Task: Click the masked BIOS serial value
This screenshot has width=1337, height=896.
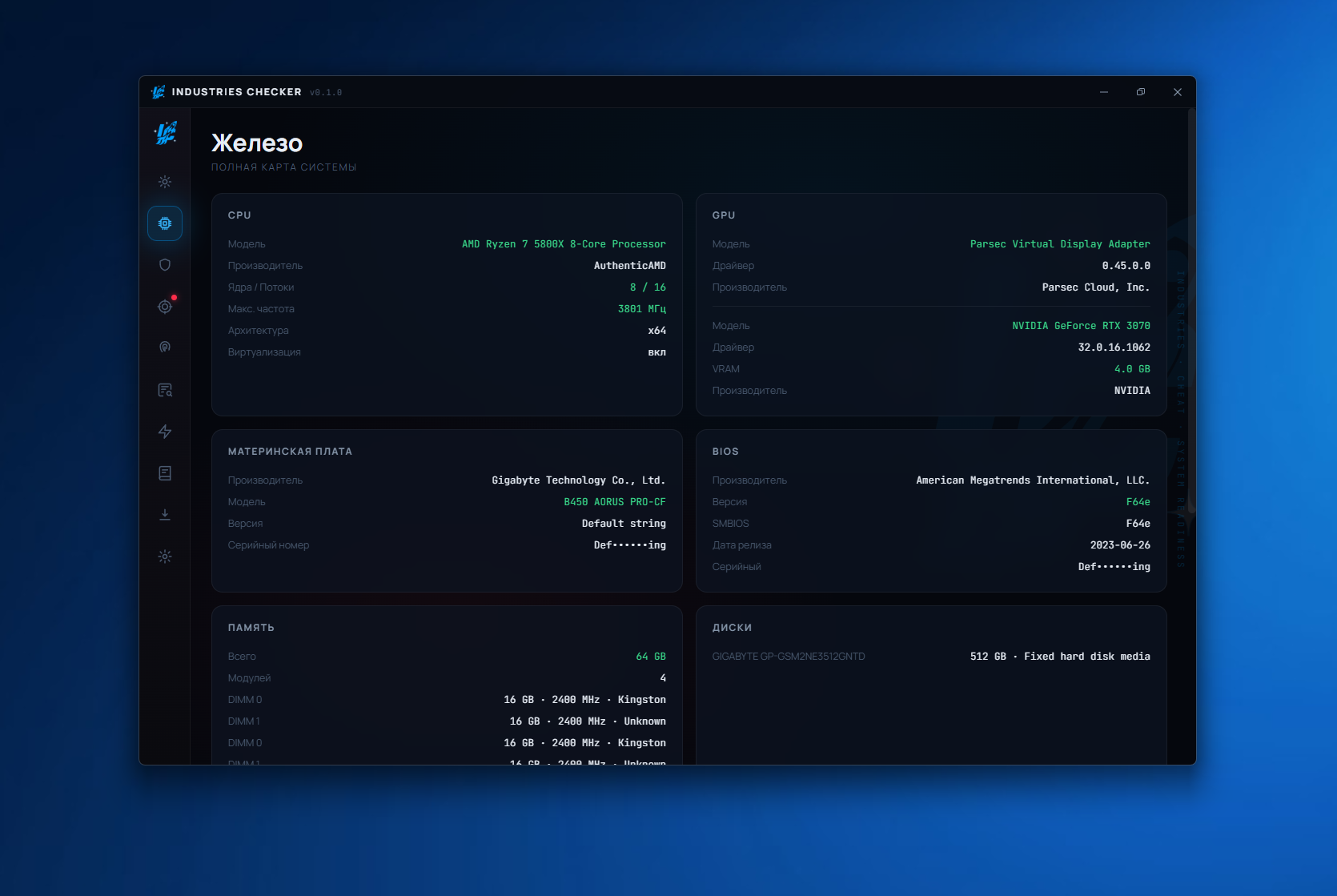Action: click(x=1114, y=567)
